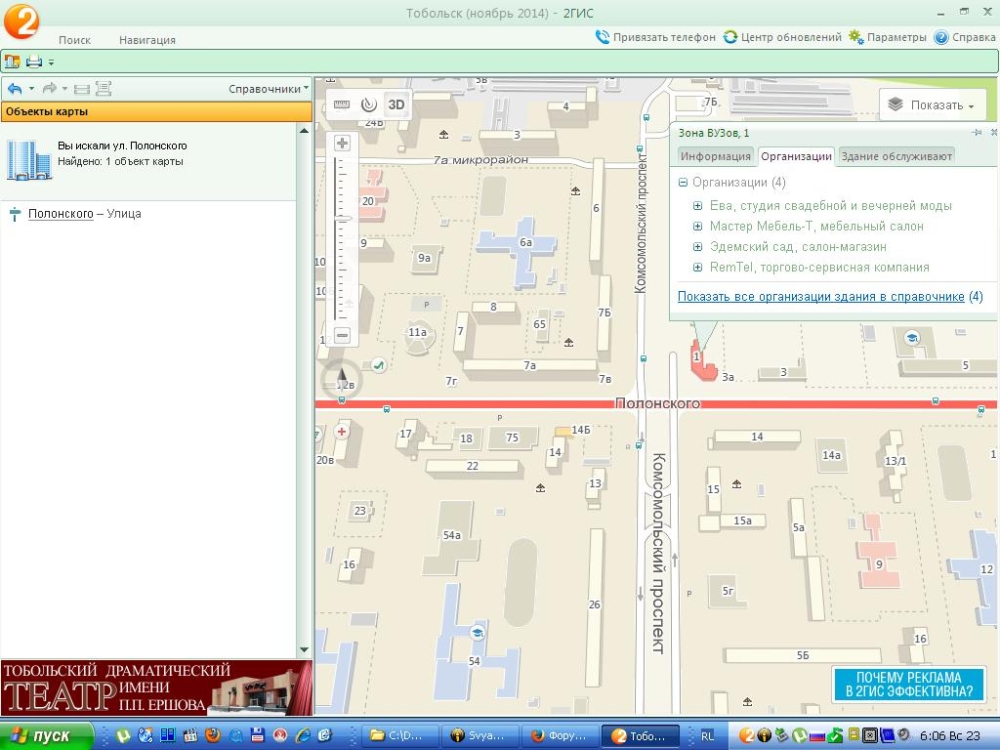Click the map zoom slider handle
Viewport: 1000px width, 750px height.
(342, 219)
